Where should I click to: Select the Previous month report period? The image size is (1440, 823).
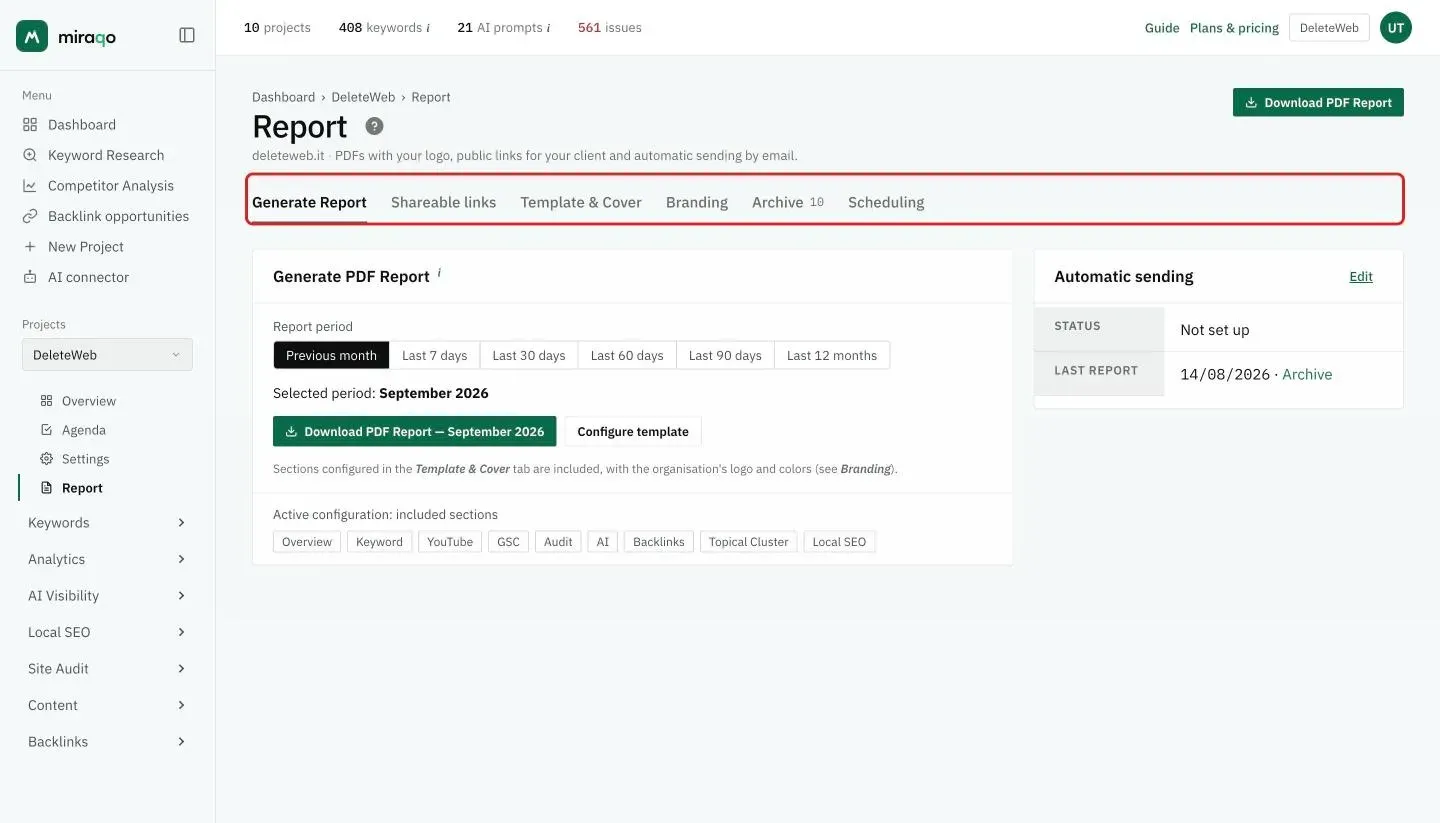tap(331, 355)
